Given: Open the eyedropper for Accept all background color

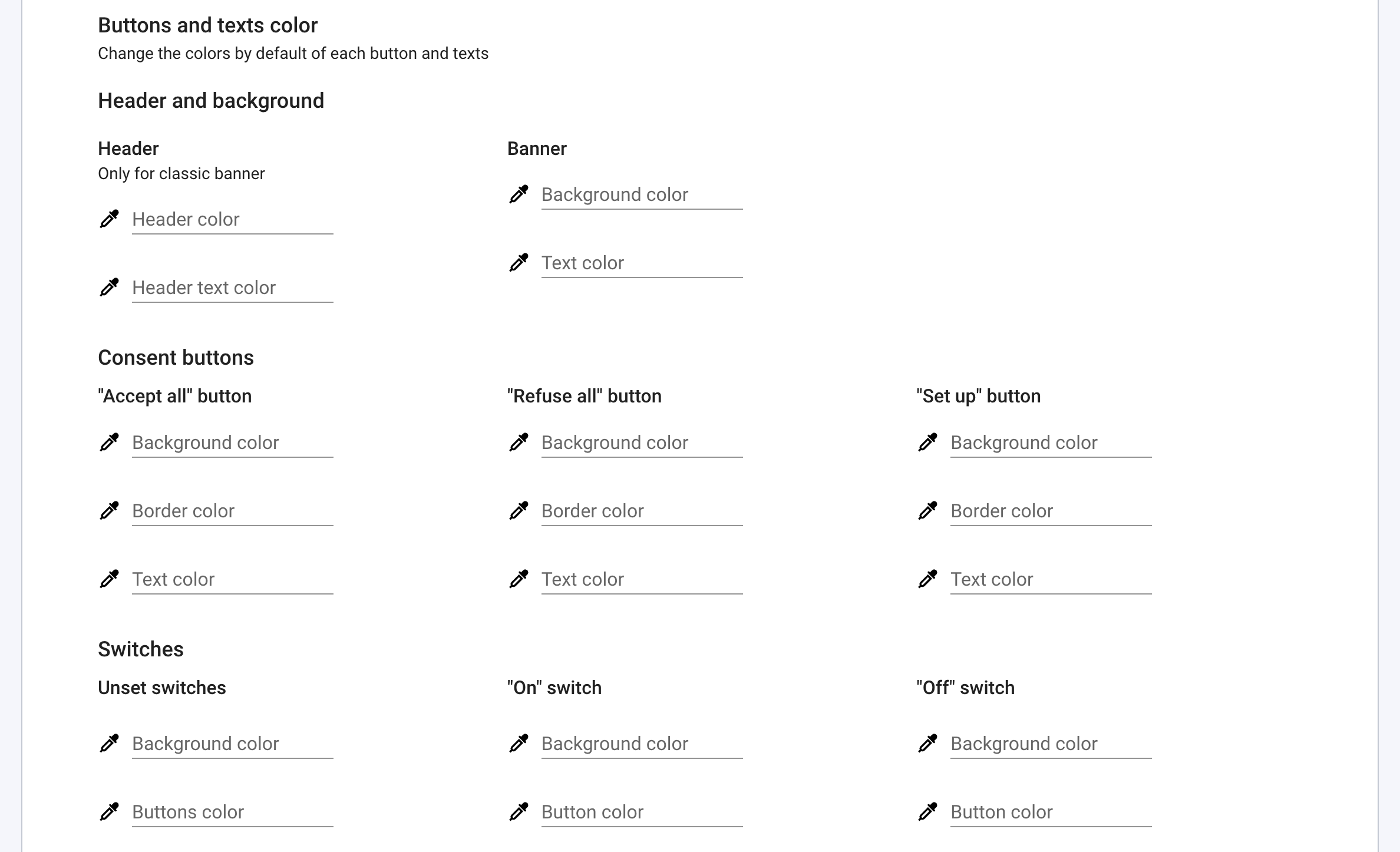Looking at the screenshot, I should (110, 442).
